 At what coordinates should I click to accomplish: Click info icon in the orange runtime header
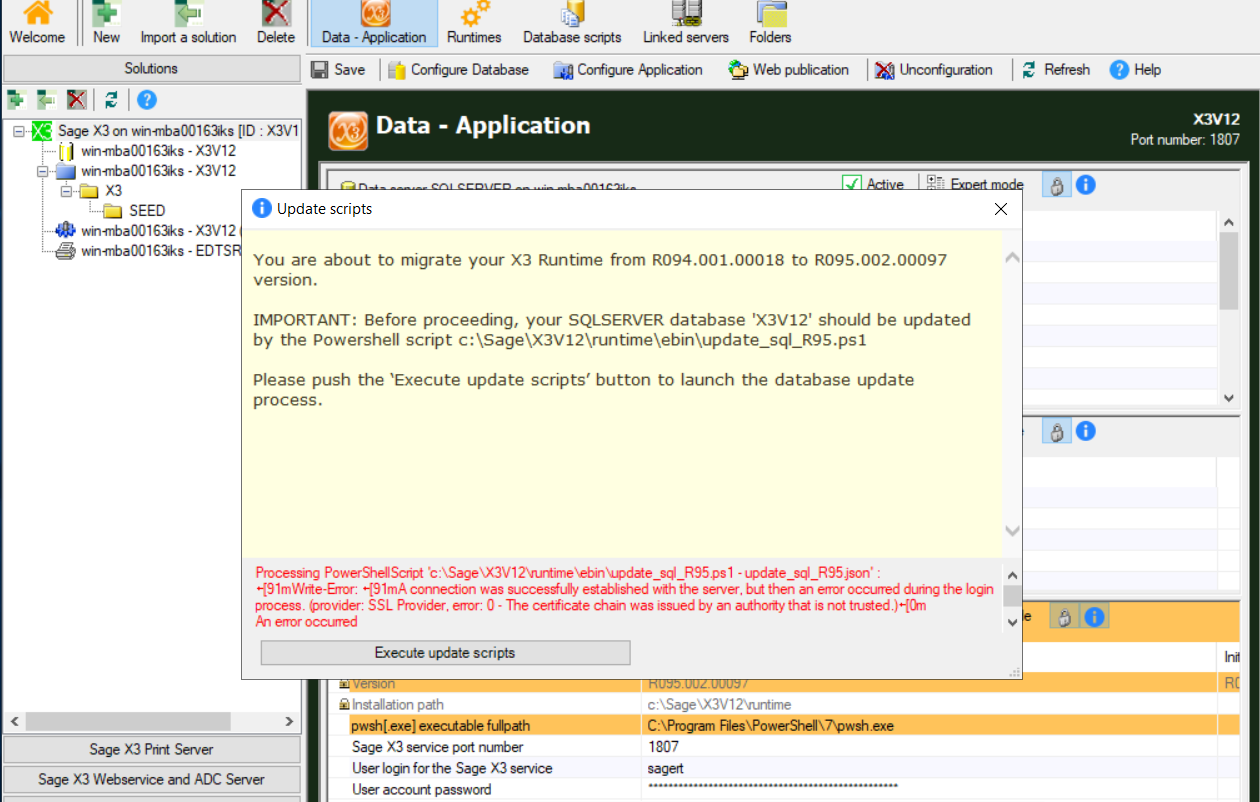(x=1094, y=617)
